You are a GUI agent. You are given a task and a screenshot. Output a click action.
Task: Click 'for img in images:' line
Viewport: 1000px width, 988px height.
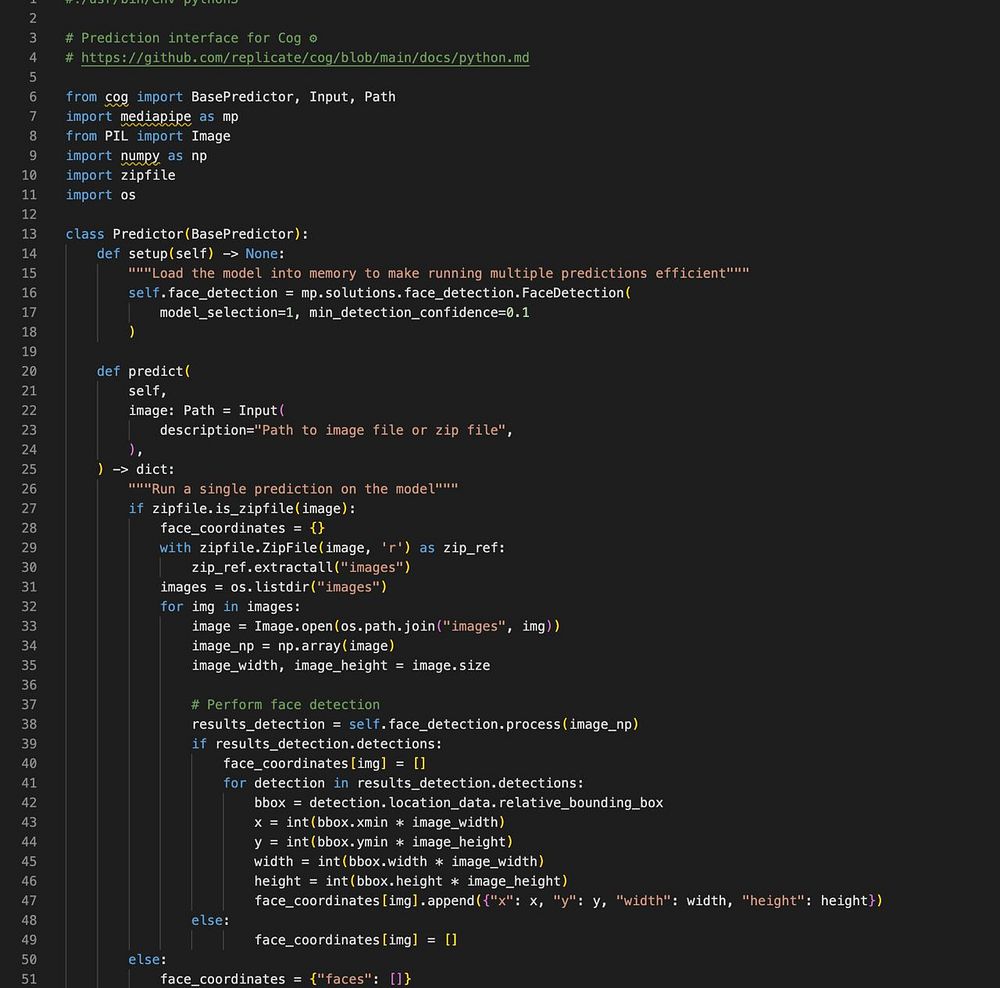230,607
